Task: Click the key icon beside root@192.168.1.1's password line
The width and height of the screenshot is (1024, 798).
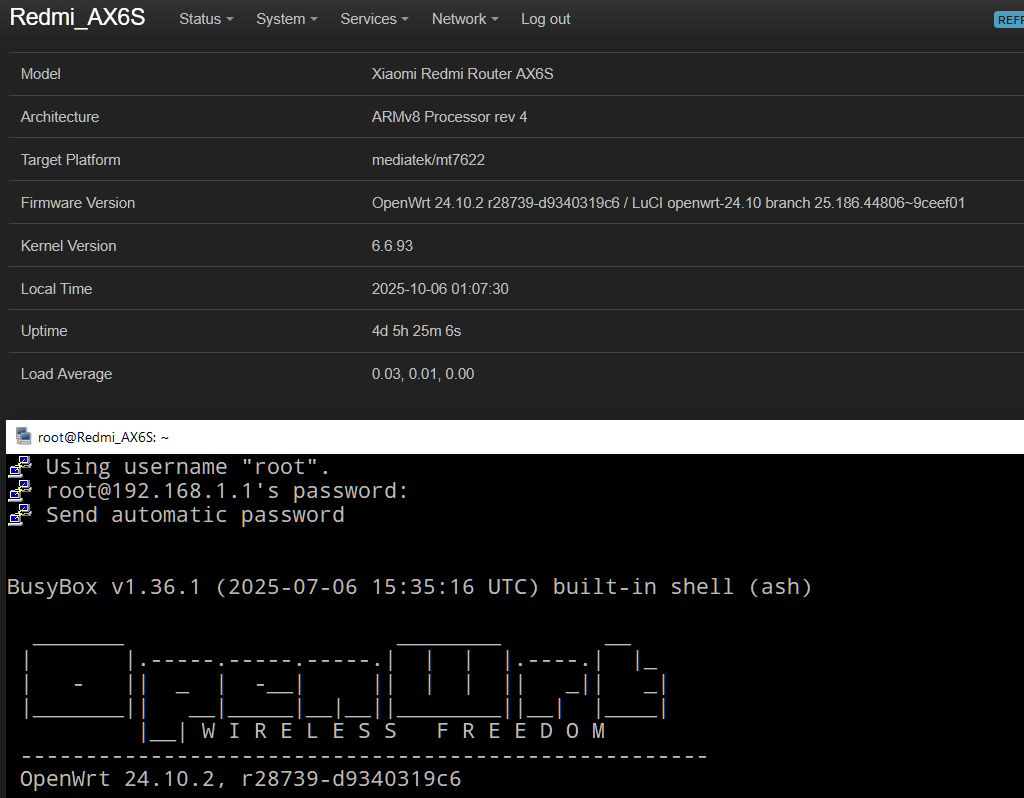Action: tap(20, 491)
